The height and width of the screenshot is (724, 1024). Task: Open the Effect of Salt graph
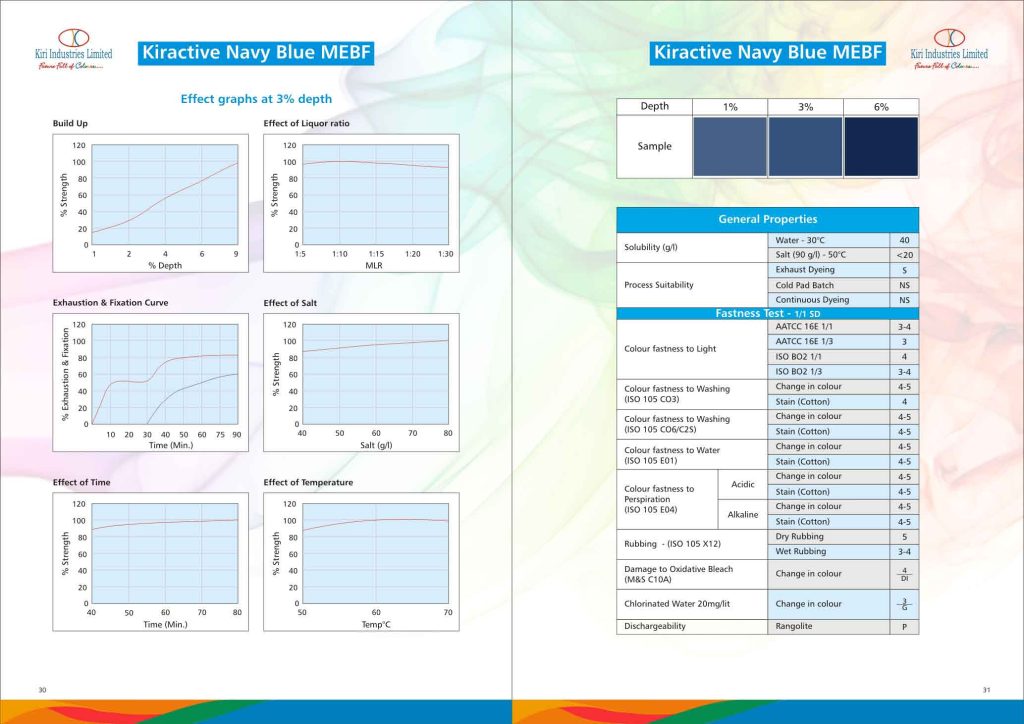click(x=361, y=383)
